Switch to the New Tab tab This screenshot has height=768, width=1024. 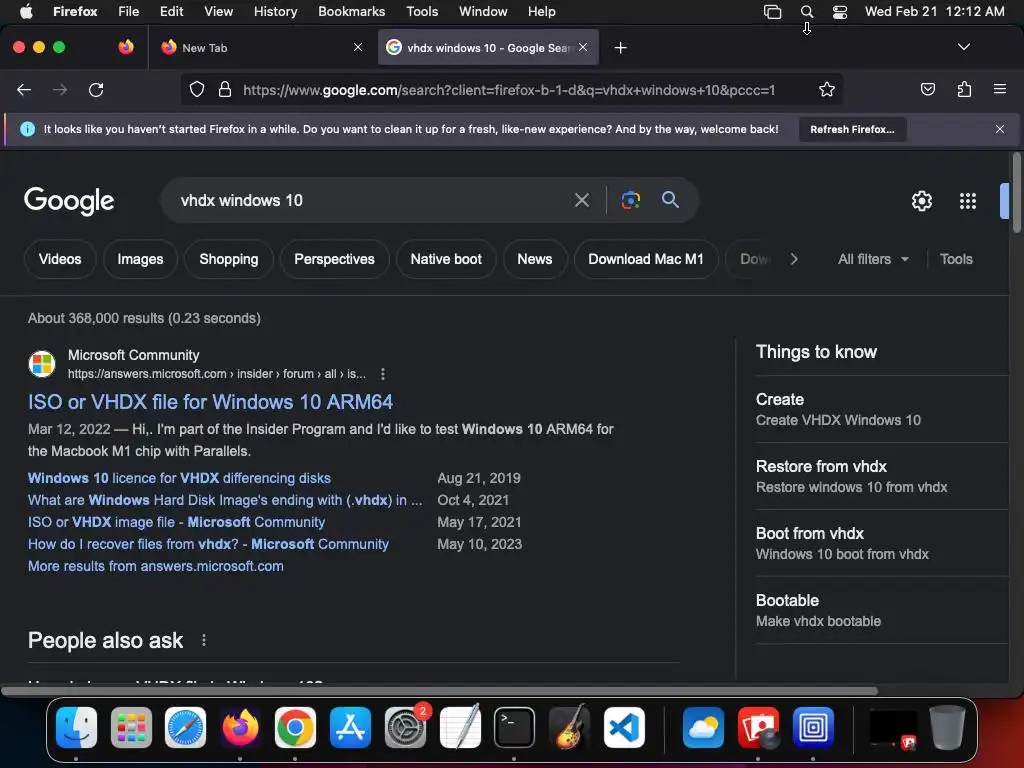click(x=261, y=48)
